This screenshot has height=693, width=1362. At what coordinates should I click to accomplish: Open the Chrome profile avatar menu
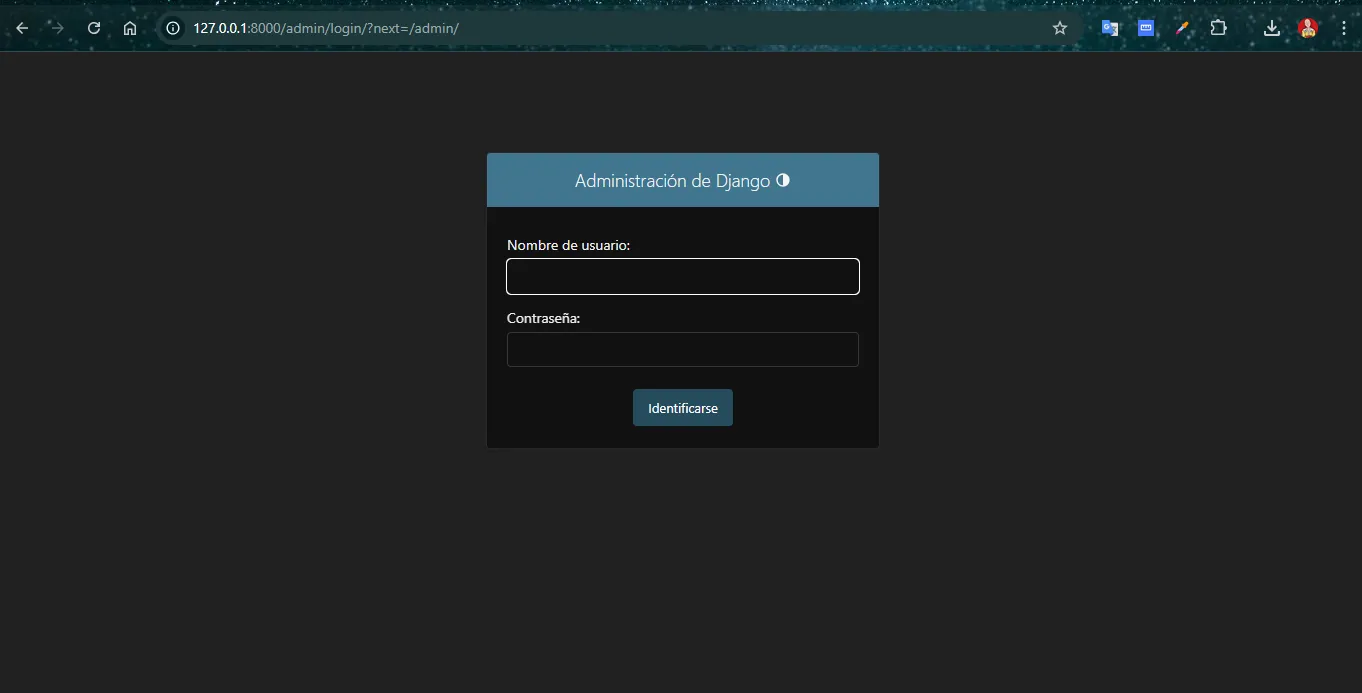1308,28
